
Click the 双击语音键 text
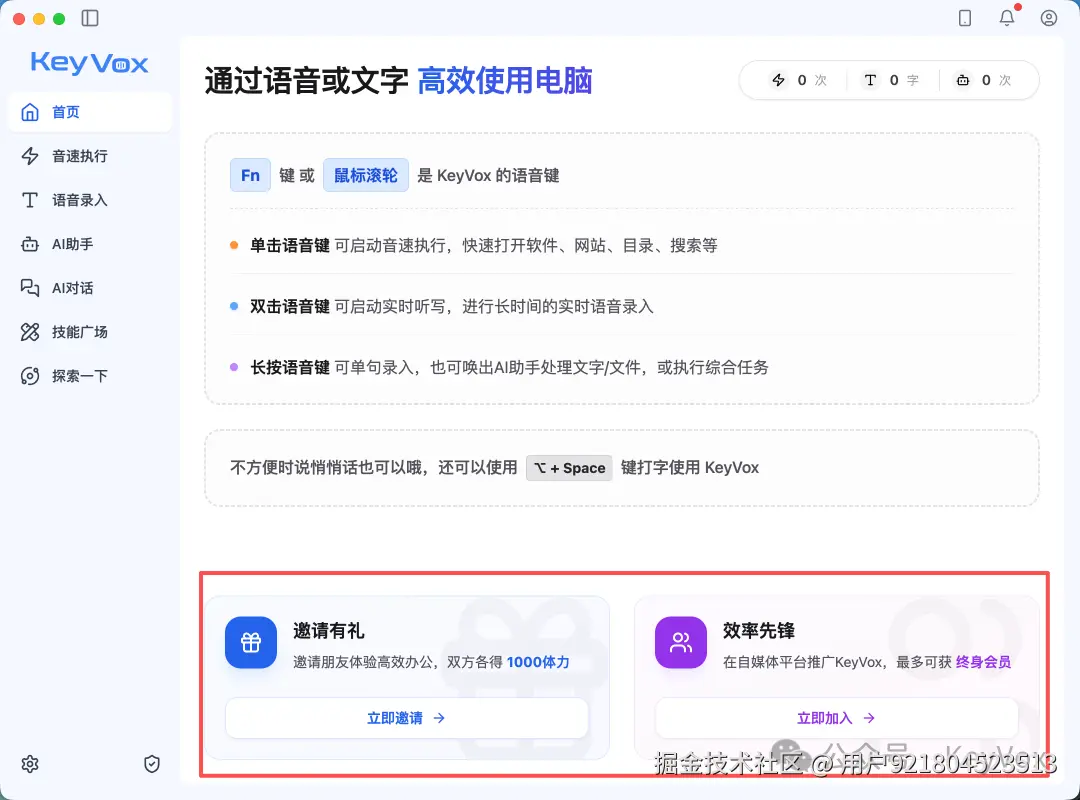click(289, 306)
